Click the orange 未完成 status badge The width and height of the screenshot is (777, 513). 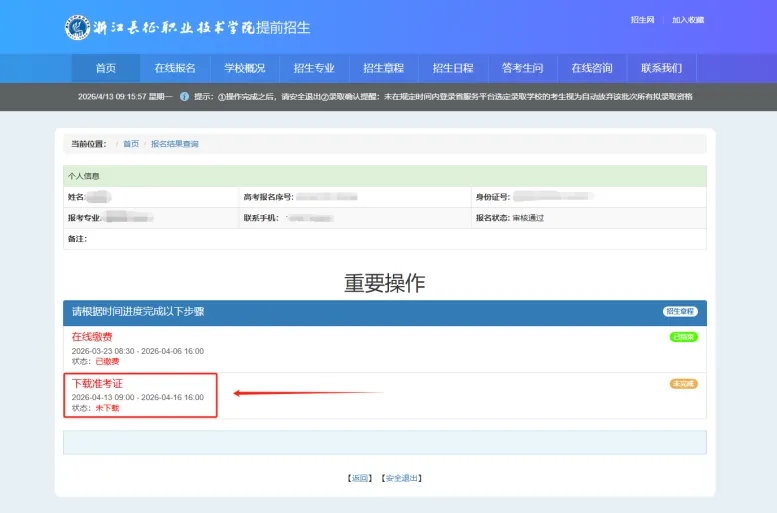(683, 383)
